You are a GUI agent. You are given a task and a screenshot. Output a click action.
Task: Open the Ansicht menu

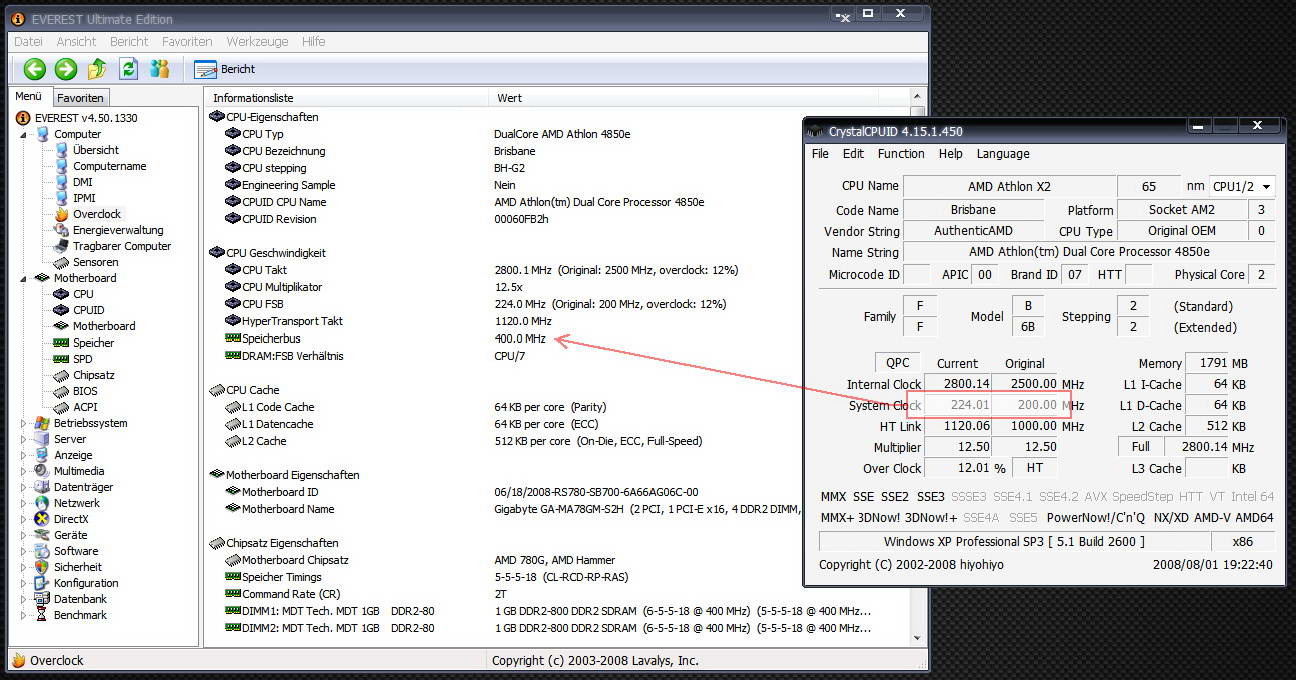point(77,41)
